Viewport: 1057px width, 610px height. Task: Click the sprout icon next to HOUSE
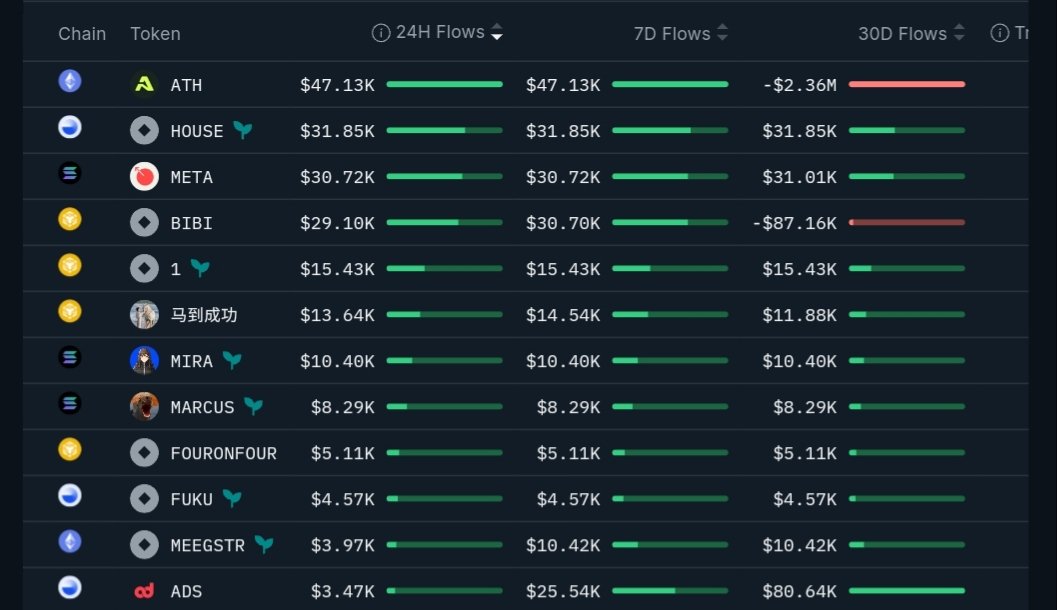tap(242, 130)
